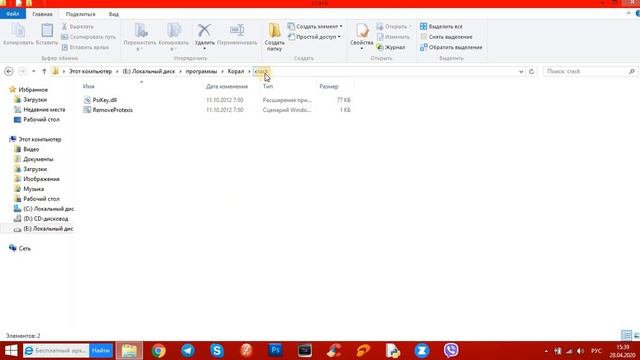Viewport: 640px width, 360px height.
Task: Click the search magnifier icon
Action: point(632,71)
